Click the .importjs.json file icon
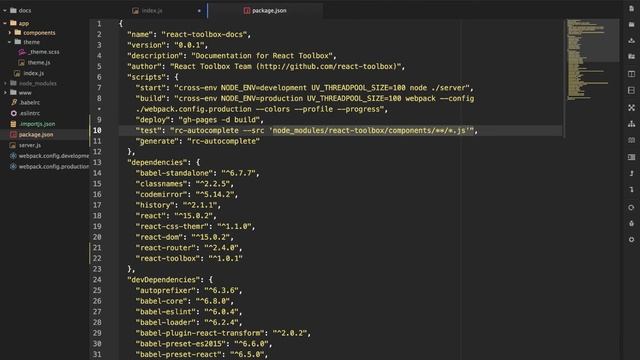Image resolution: width=640 pixels, height=360 pixels. [x=13, y=124]
